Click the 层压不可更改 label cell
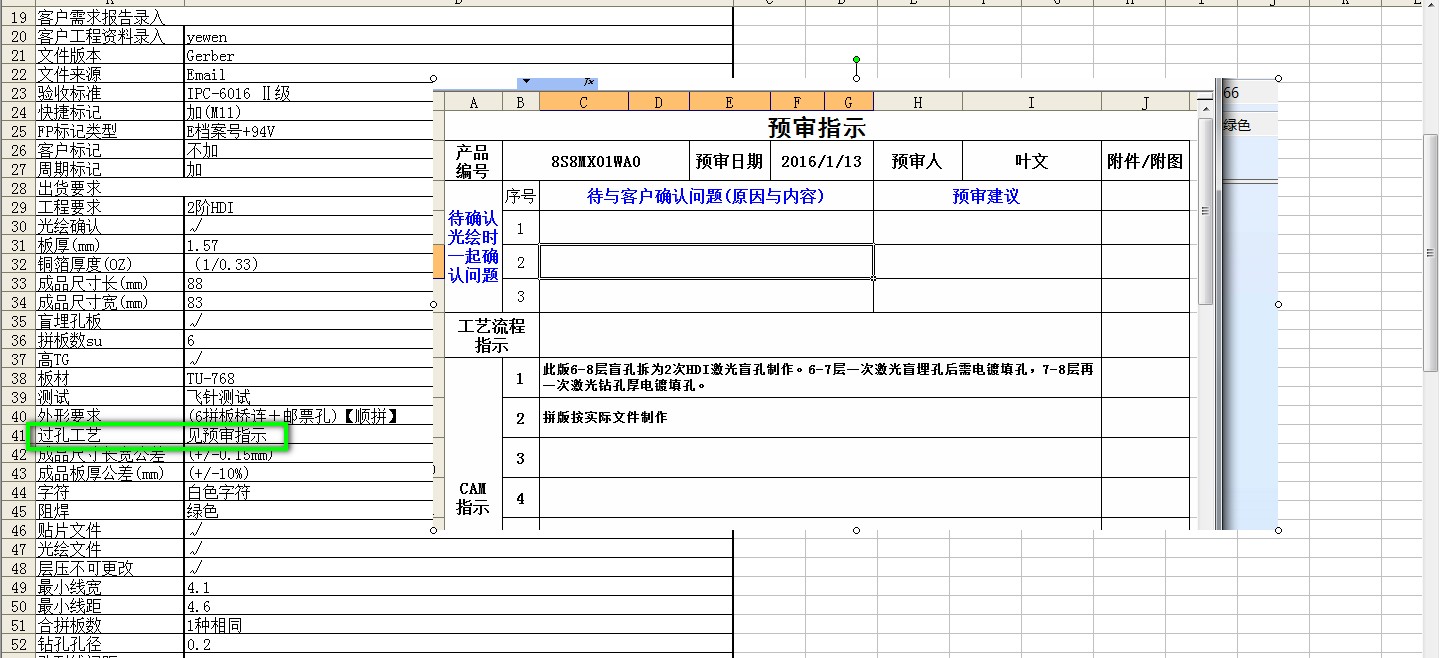Screen dimensions: 1440x658 click(109, 568)
